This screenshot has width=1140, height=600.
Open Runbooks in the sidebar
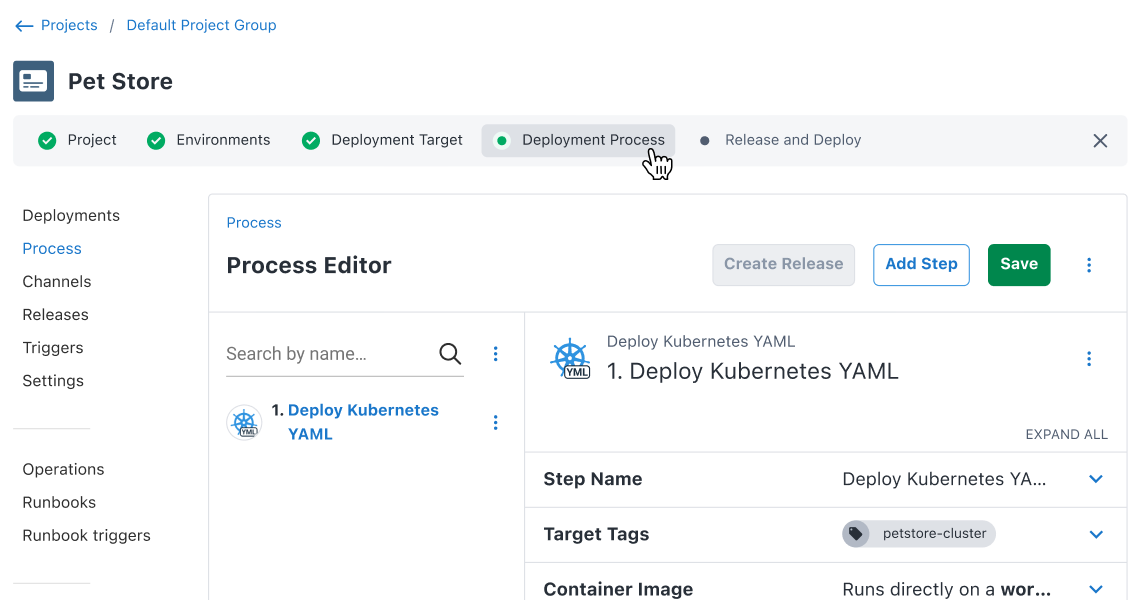(x=59, y=503)
